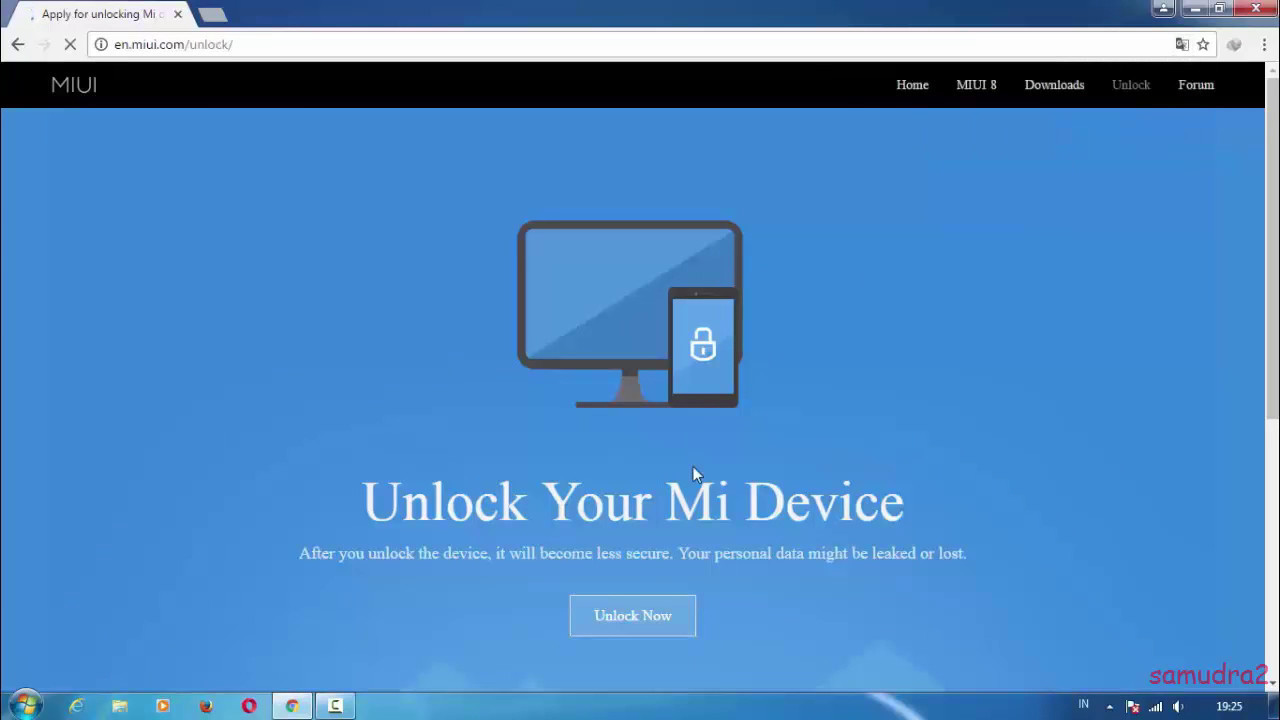1280x720 pixels.
Task: Open the Windows Explorer folder in the taskbar
Action: coord(120,706)
